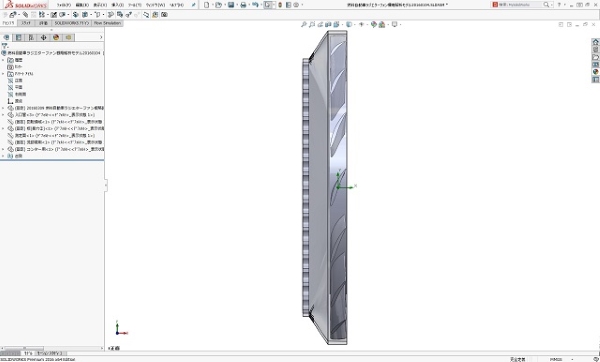Open SOLIDWORKS Resources home in task pane

pyautogui.click(x=595, y=42)
